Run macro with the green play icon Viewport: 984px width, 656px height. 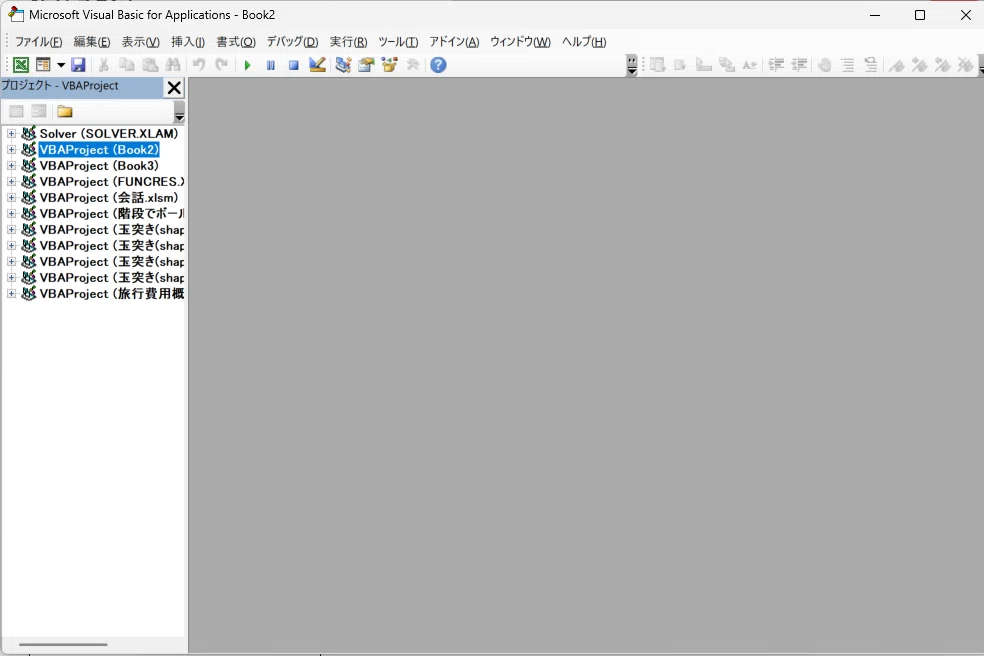pyautogui.click(x=247, y=65)
